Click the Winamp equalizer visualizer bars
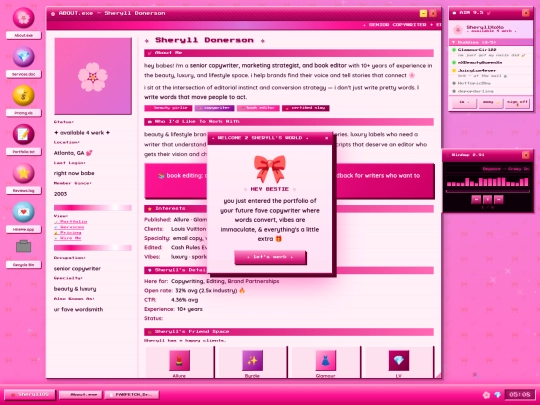 coord(487,181)
